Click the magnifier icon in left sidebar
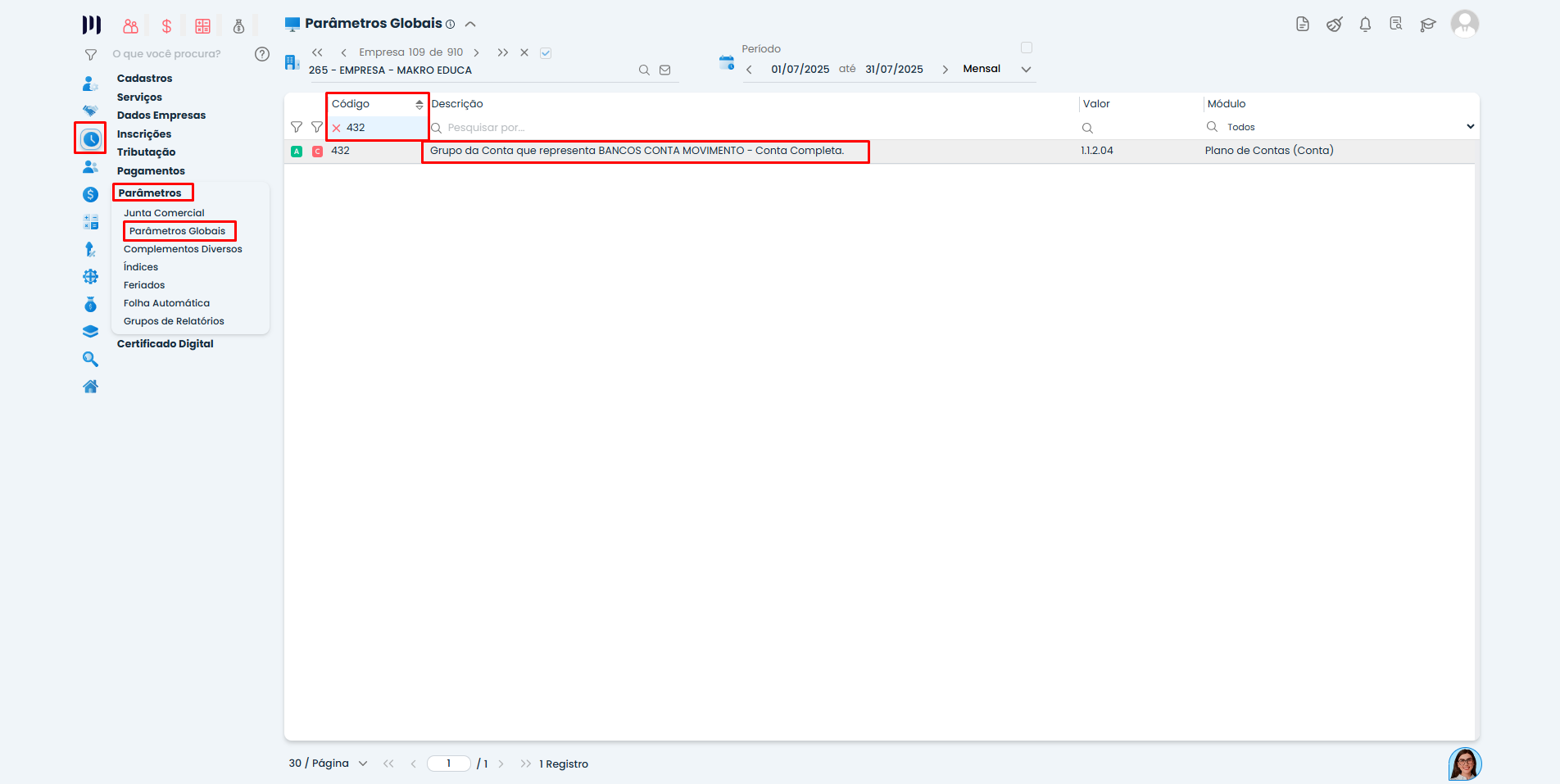The image size is (1560, 784). click(x=90, y=360)
